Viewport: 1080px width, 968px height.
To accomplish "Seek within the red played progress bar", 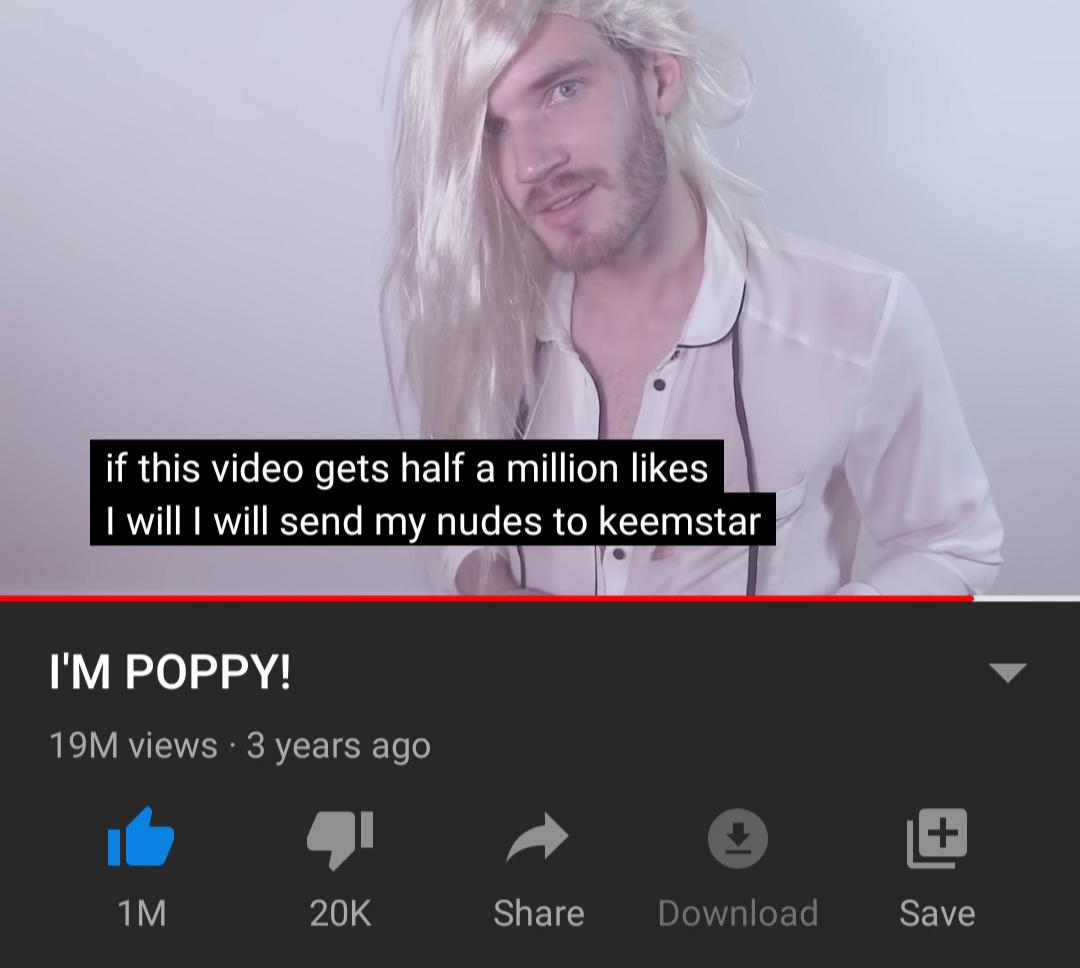I will (x=486, y=599).
